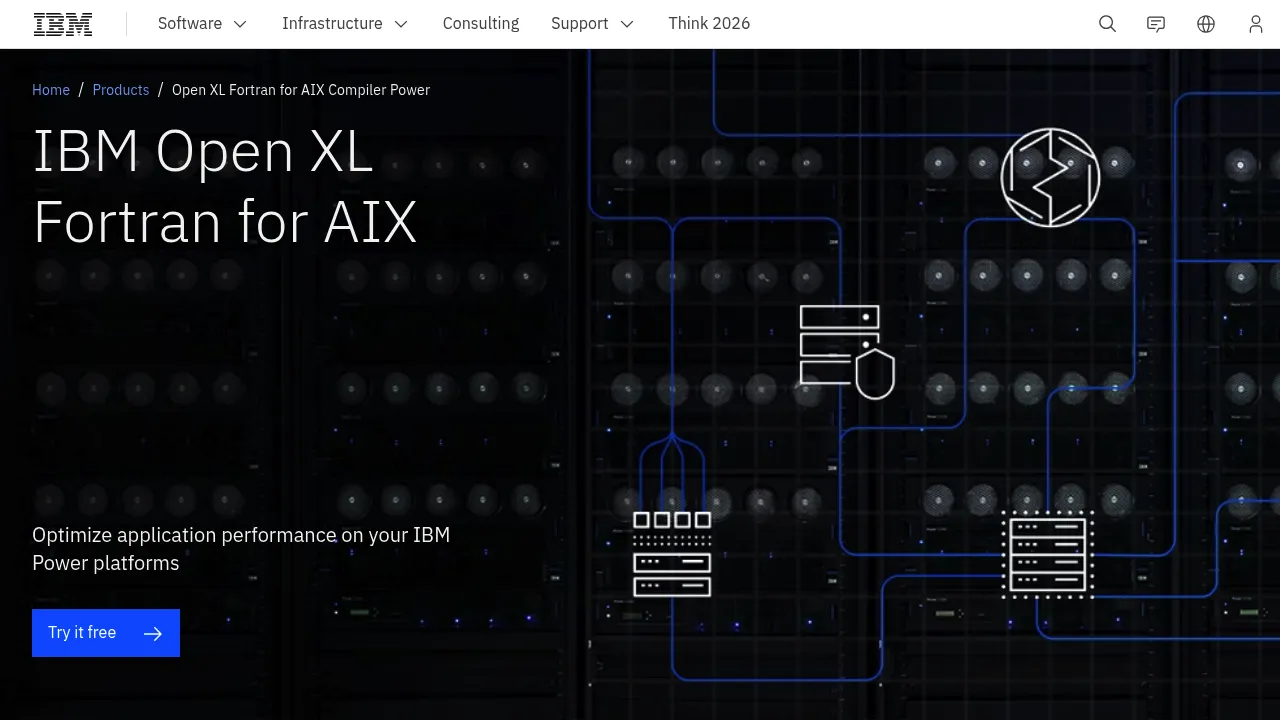Click the text "Optimize application performance on your IBM Power platforms"

241,549
